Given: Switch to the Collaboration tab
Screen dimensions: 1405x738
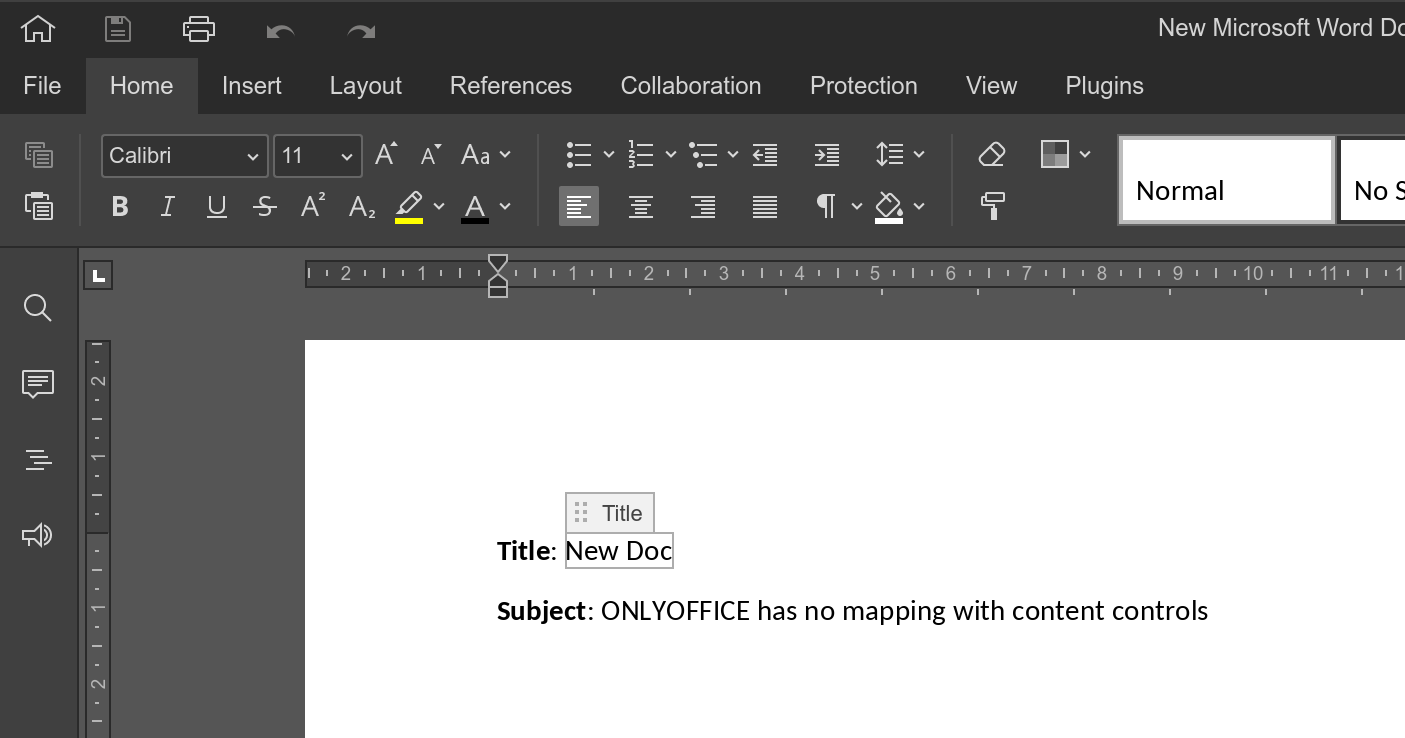Looking at the screenshot, I should pyautogui.click(x=691, y=86).
